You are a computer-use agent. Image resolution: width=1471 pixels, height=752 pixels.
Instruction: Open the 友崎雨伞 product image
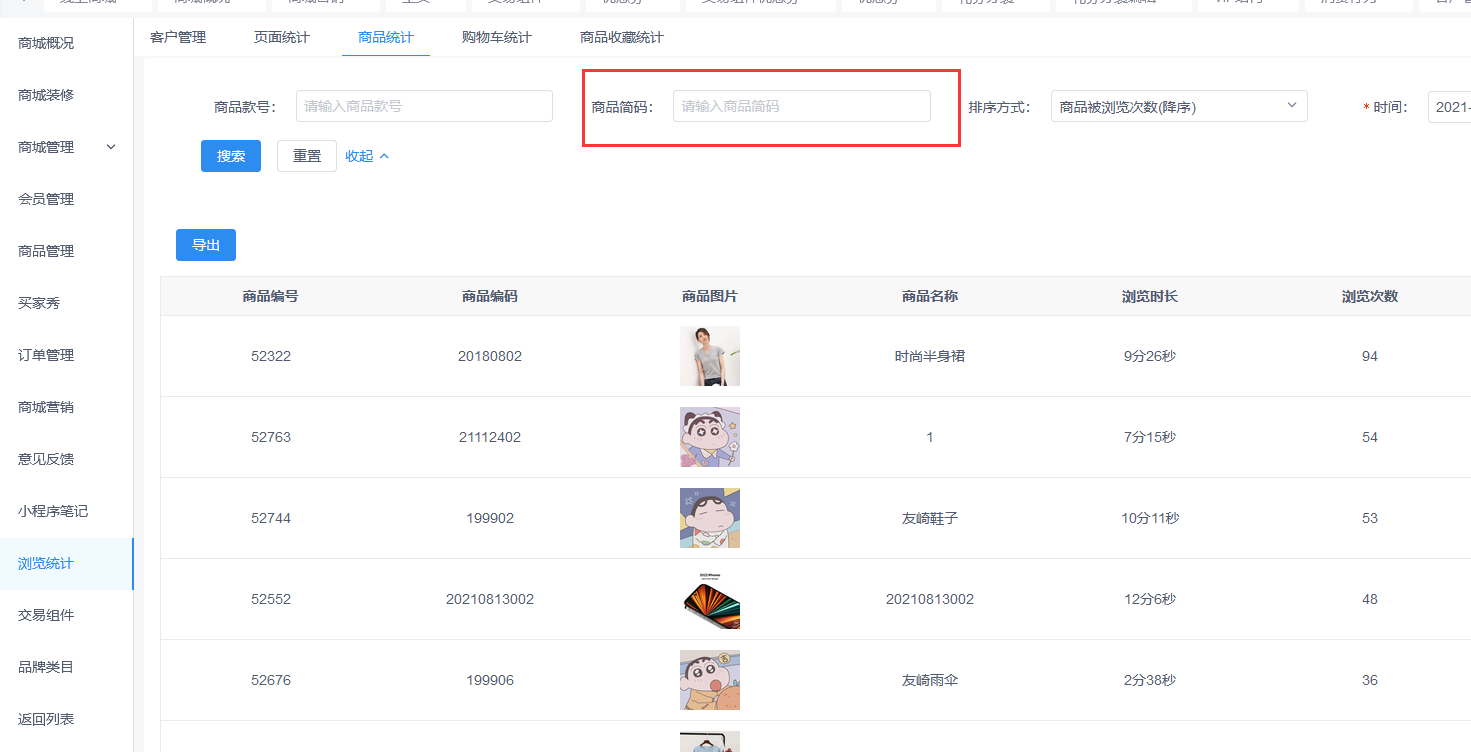coord(710,680)
